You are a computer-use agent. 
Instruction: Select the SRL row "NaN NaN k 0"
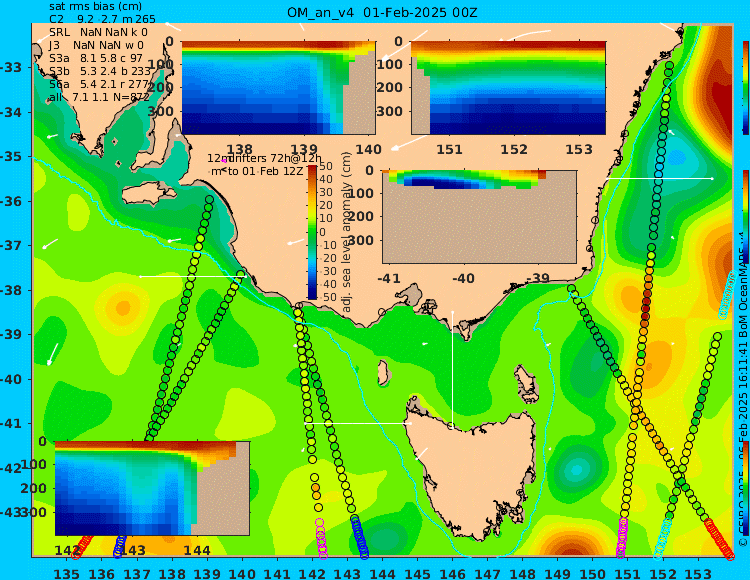[x=99, y=33]
